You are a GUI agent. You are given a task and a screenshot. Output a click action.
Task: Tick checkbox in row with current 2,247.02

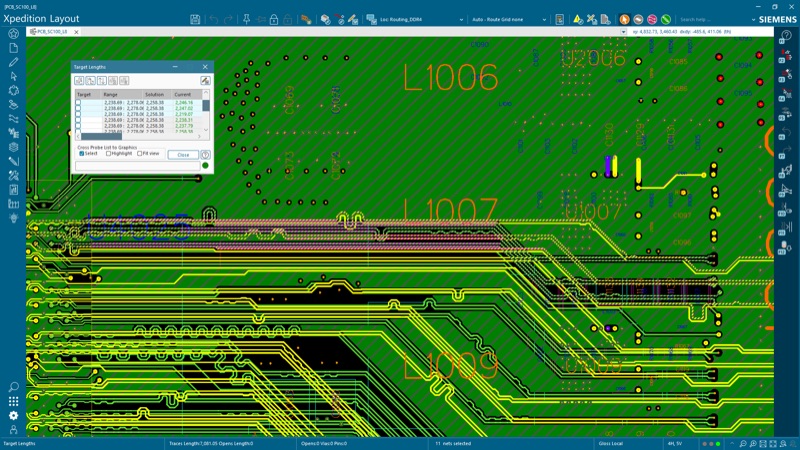tap(78, 109)
